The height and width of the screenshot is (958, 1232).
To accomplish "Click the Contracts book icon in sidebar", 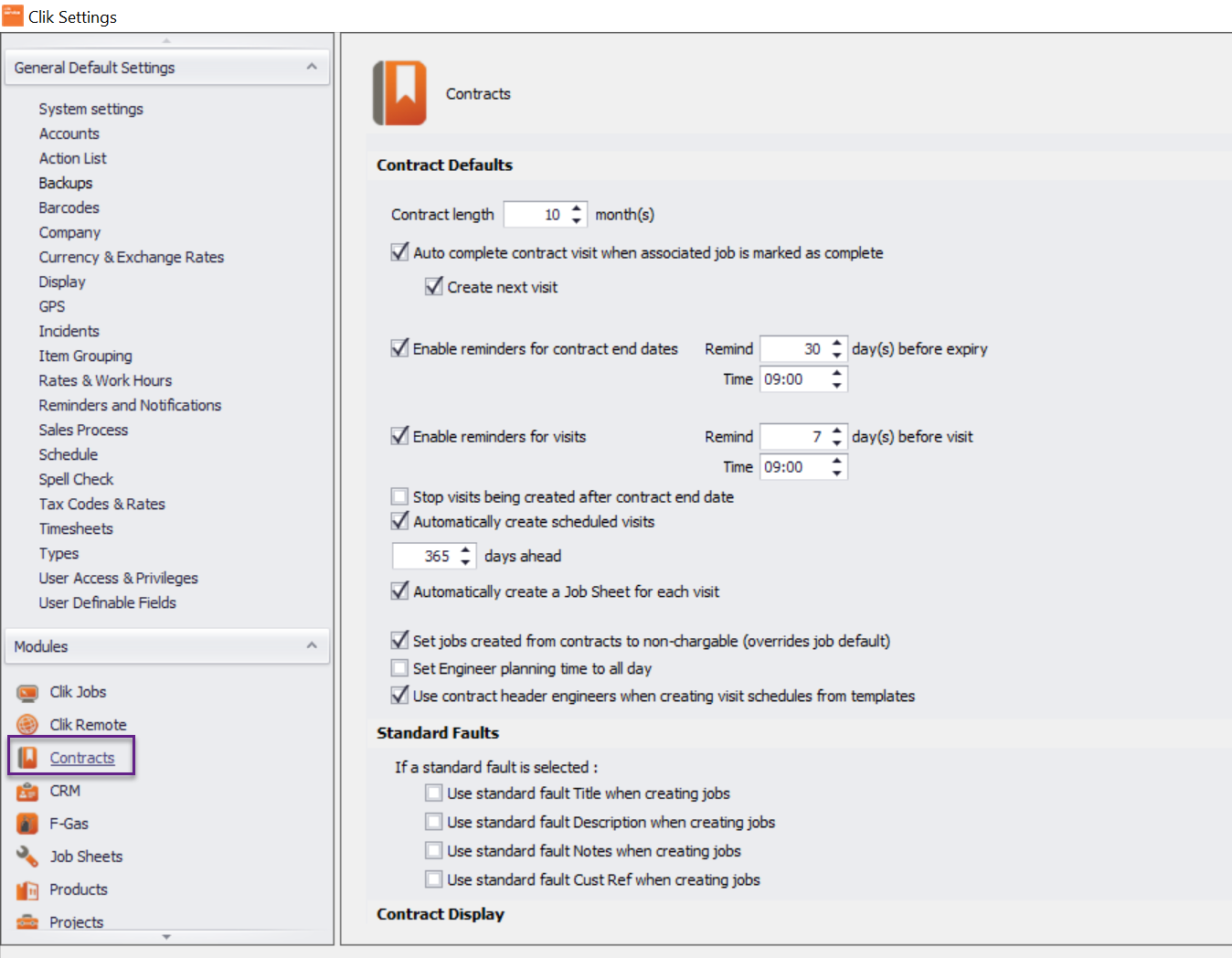I will click(28, 757).
